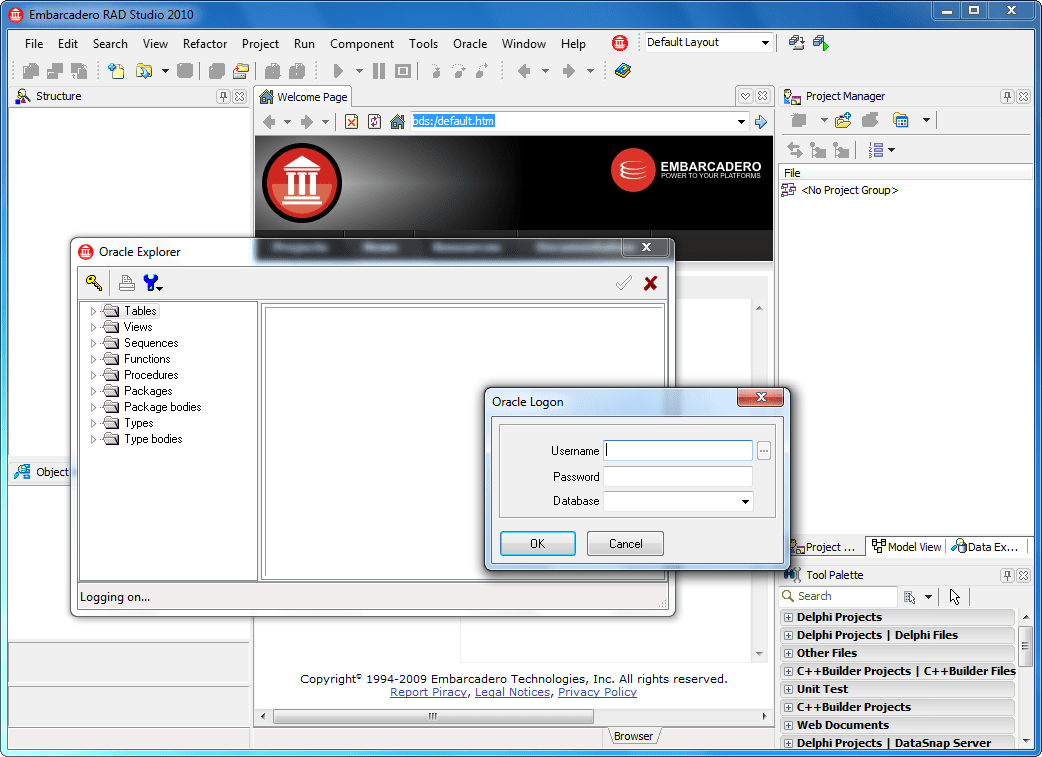Open the Default Layout dropdown
This screenshot has width=1042, height=757.
click(x=766, y=42)
